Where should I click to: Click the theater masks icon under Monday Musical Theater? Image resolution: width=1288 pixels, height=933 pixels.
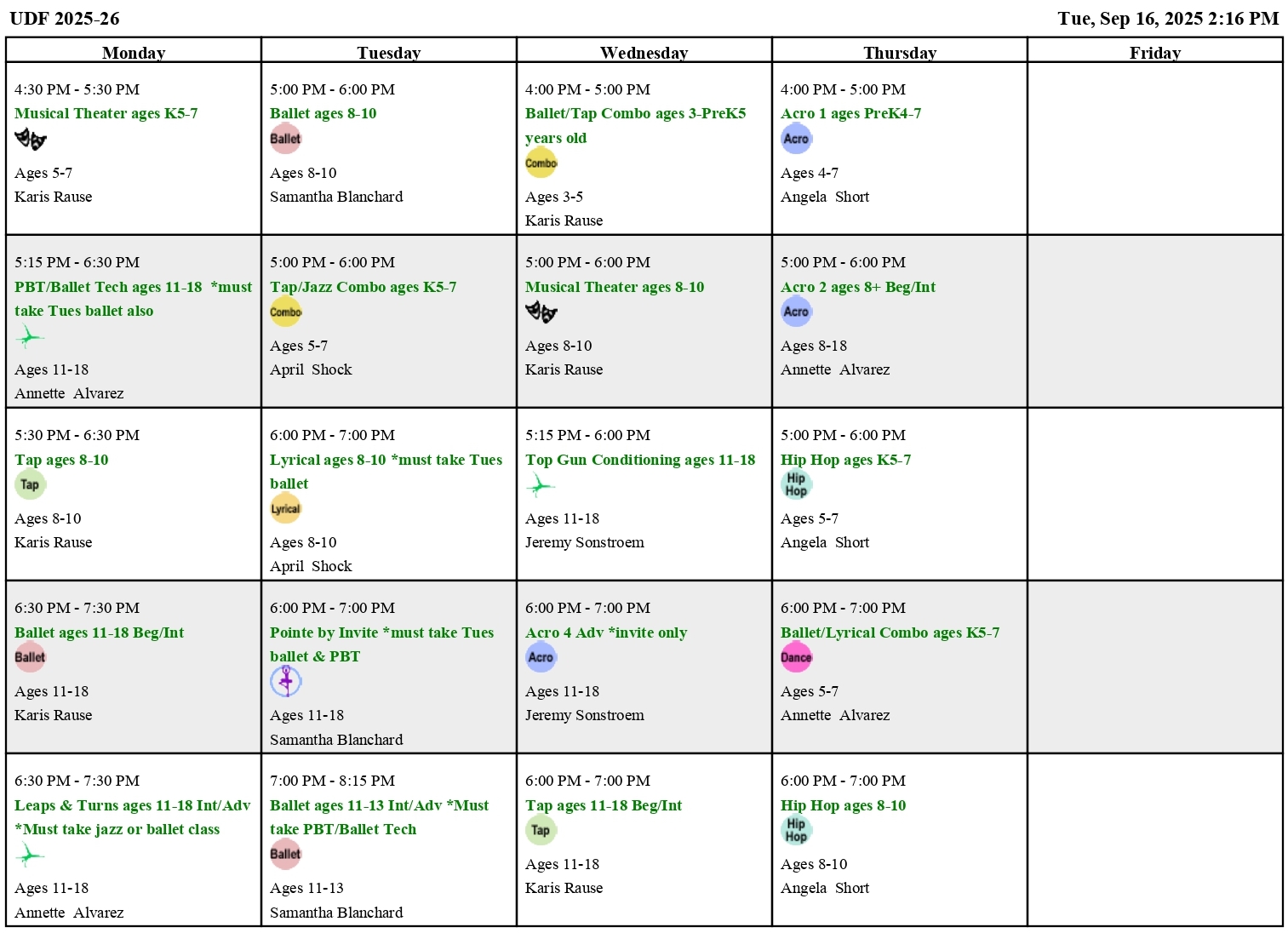click(x=31, y=139)
